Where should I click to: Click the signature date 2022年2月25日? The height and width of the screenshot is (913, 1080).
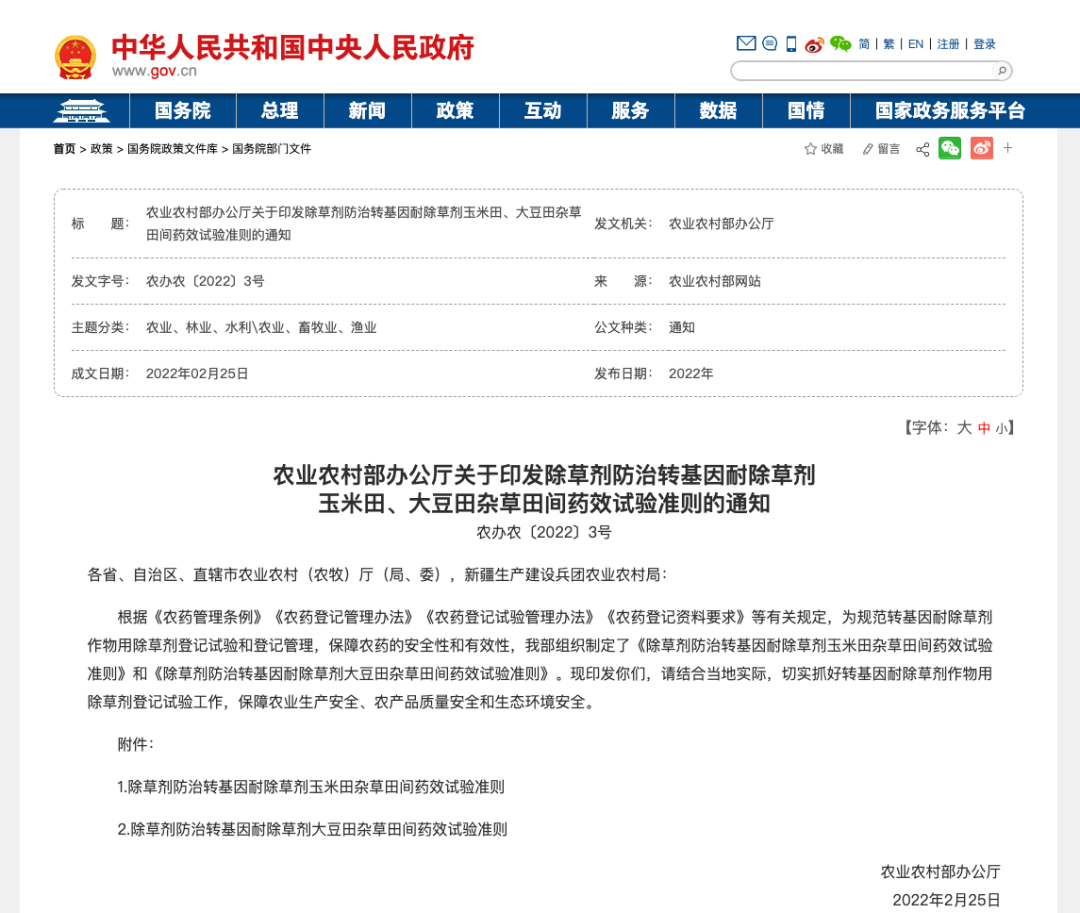coord(946,900)
